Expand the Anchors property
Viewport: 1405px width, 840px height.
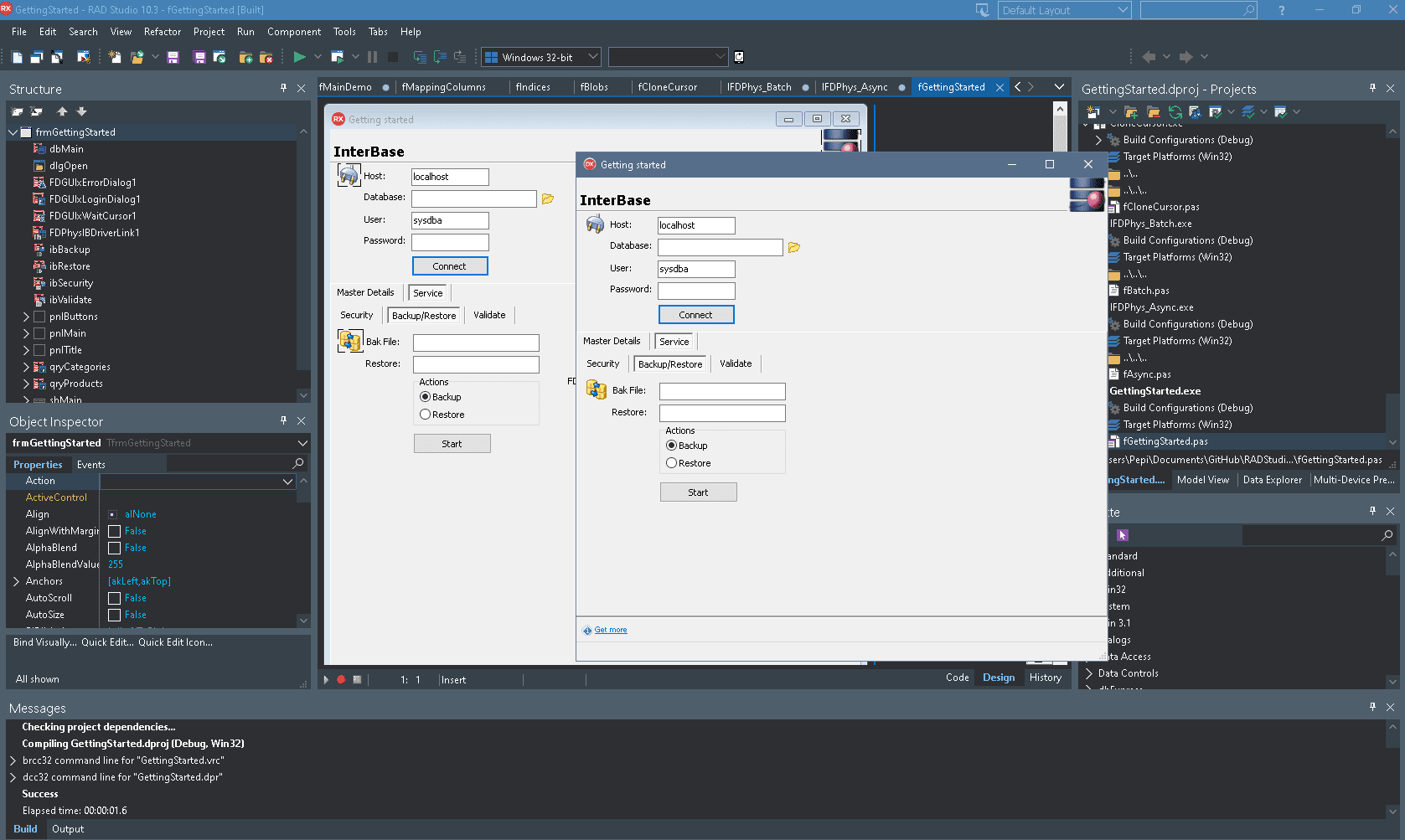pyautogui.click(x=16, y=581)
